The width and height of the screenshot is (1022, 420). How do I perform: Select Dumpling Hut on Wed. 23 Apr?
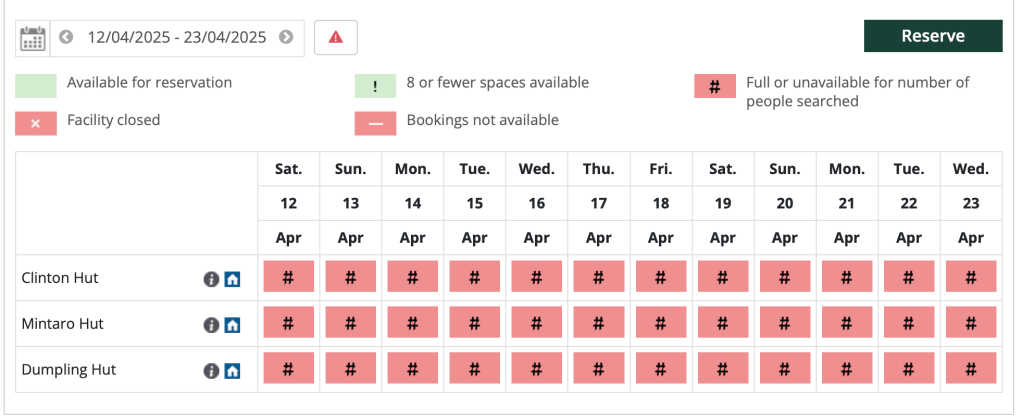(970, 370)
